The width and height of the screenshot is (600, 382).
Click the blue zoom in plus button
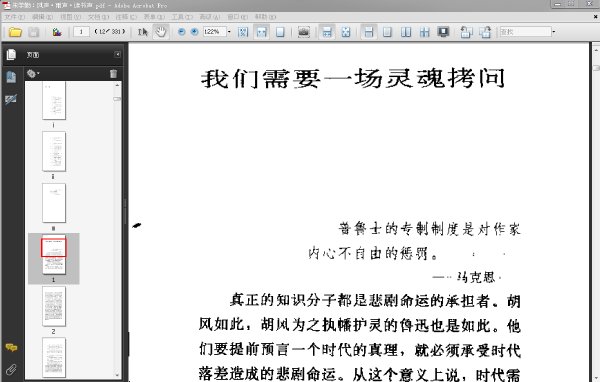point(194,32)
